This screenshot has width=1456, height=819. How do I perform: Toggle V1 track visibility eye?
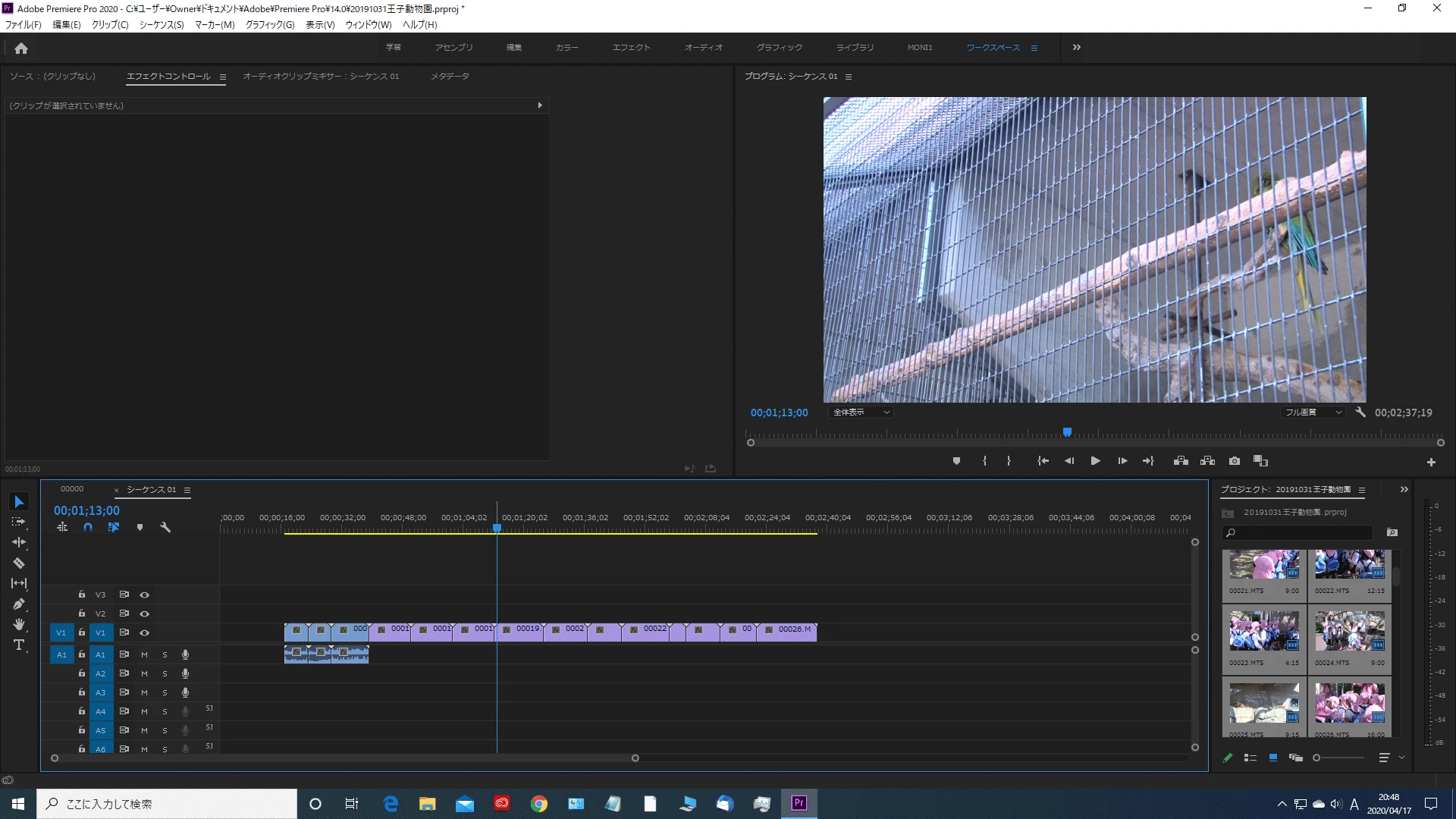pos(144,632)
